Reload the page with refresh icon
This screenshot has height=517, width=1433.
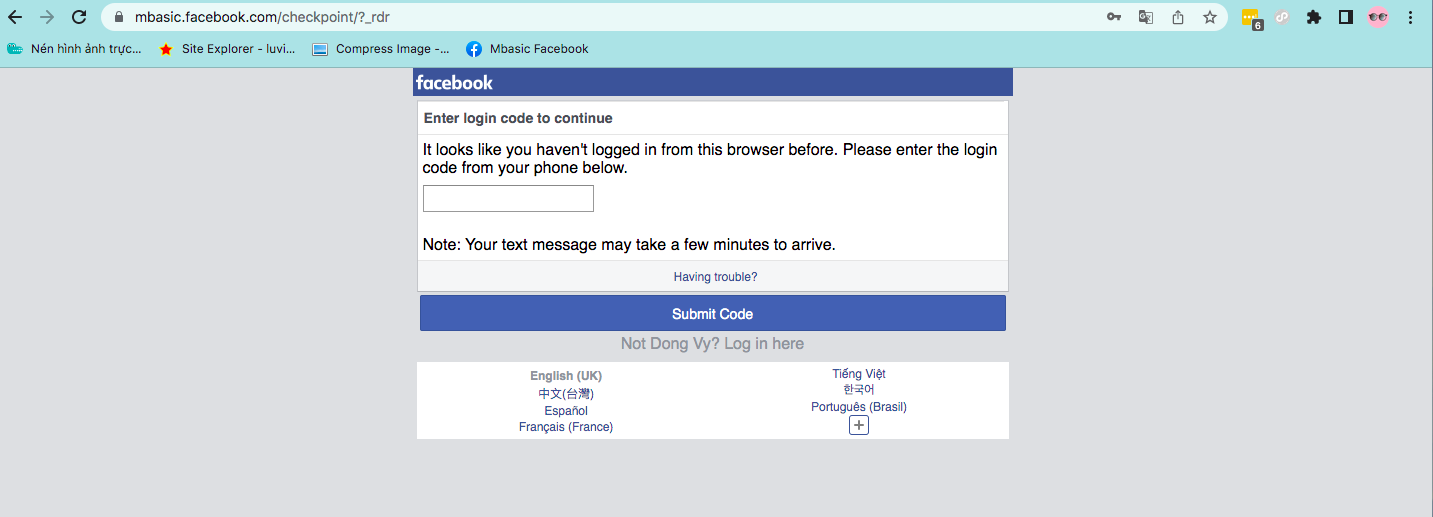pos(79,17)
